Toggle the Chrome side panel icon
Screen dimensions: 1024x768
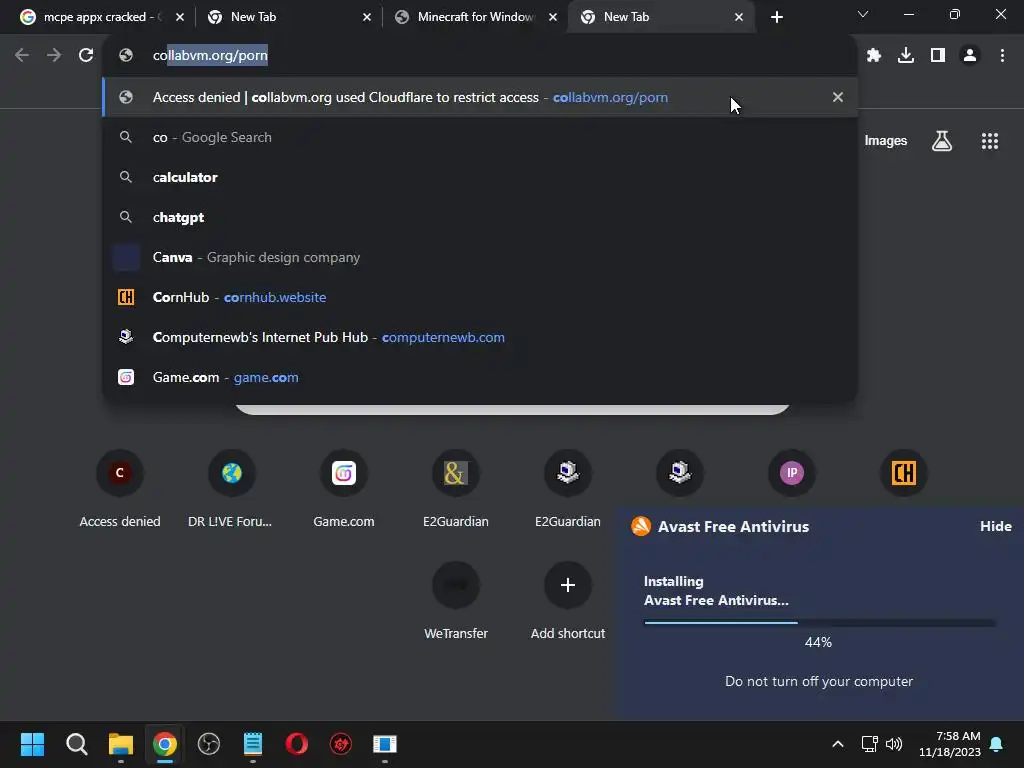[x=938, y=55]
